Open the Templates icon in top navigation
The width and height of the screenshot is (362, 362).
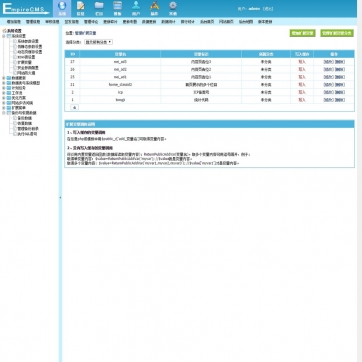[117, 9]
